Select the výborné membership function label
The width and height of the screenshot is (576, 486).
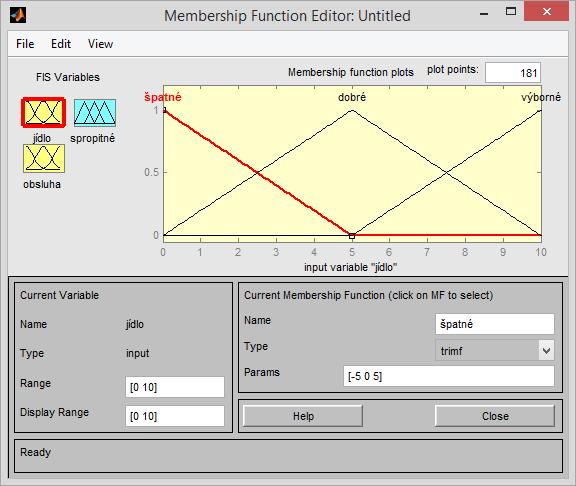[x=541, y=97]
